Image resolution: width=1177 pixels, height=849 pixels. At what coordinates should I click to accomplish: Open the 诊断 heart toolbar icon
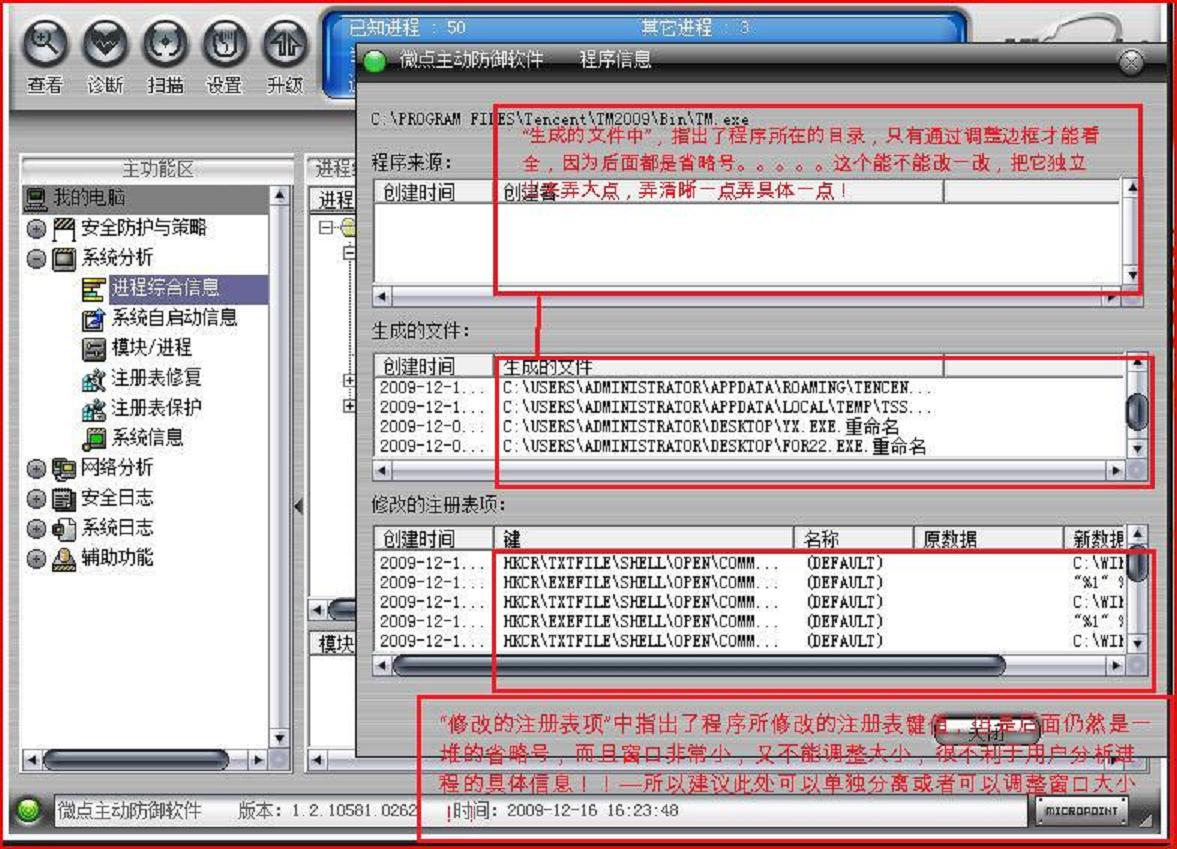pos(105,45)
